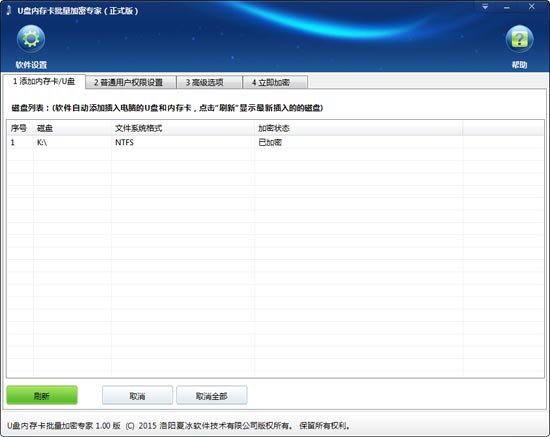Image resolution: width=550 pixels, height=437 pixels.
Task: Sort by the 磁盘 column header
Action: coord(73,128)
